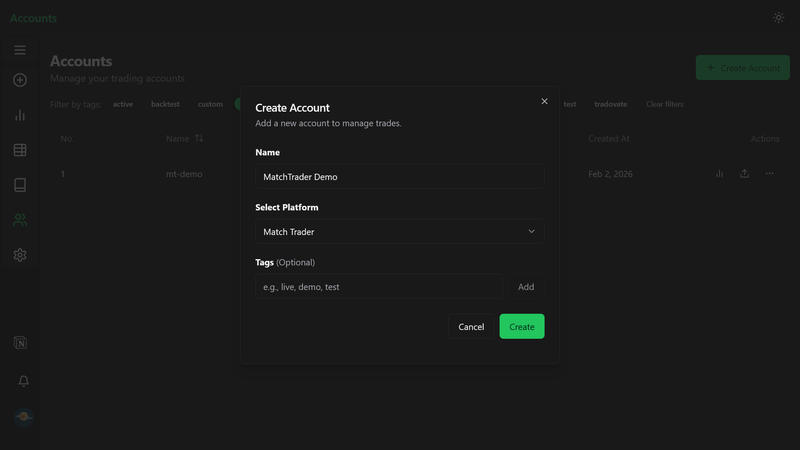The width and height of the screenshot is (800, 450).
Task: Open more actions menu for mt-demo
Action: [769, 173]
